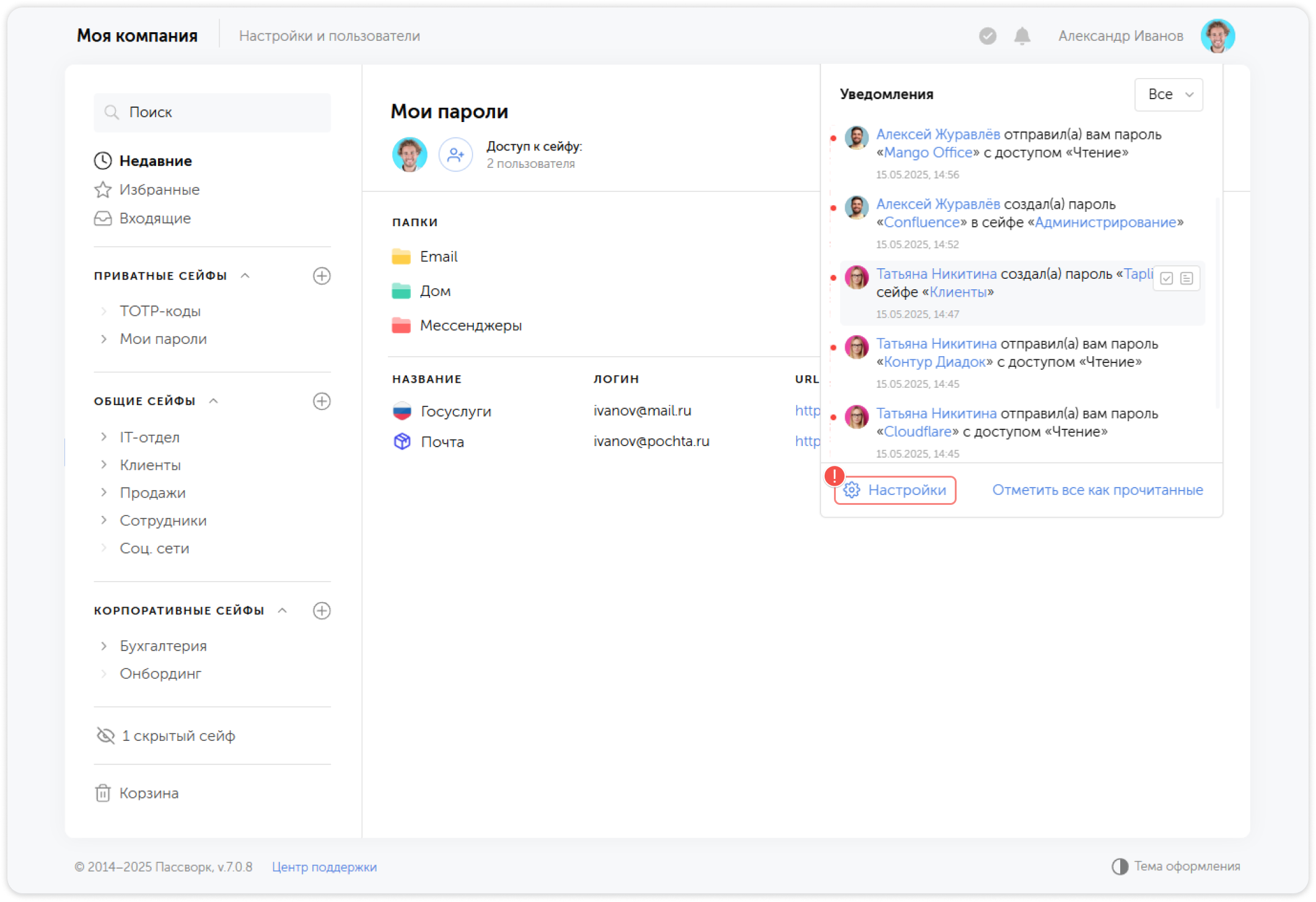Open Настройки и пользователи in header
1316x902 pixels.
tap(329, 36)
